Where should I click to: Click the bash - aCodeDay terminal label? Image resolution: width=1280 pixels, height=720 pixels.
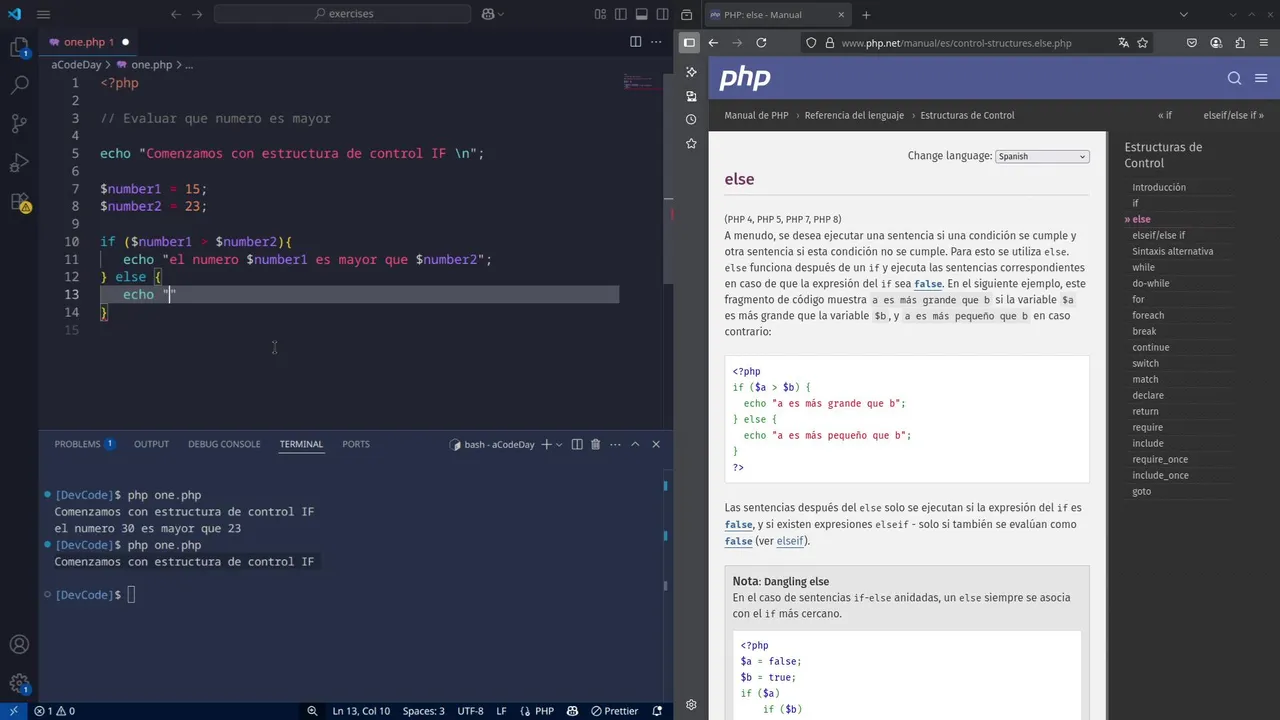pos(492,444)
